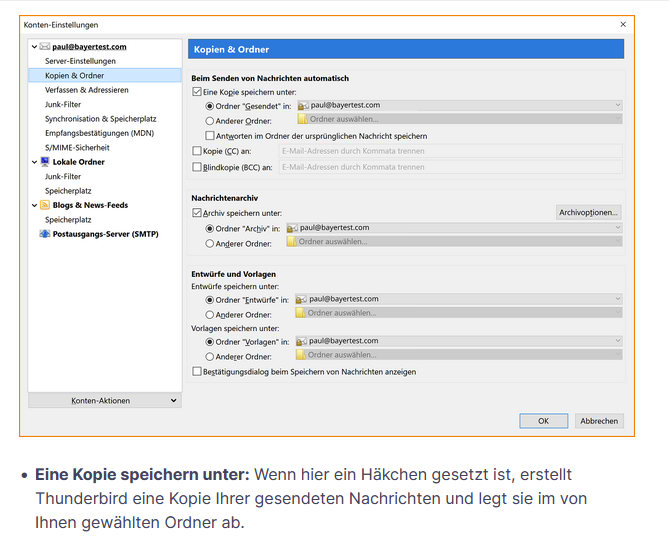The image size is (669, 539).
Task: Select Ordner "Archiv" in radio button
Action: pos(209,229)
